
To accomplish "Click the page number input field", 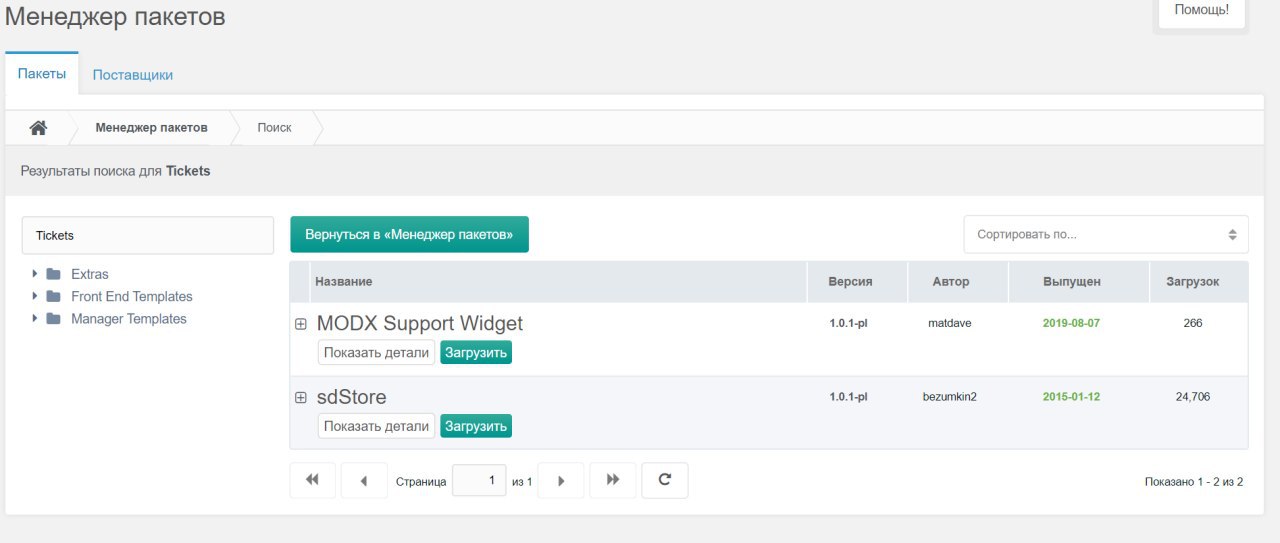I will pos(479,481).
